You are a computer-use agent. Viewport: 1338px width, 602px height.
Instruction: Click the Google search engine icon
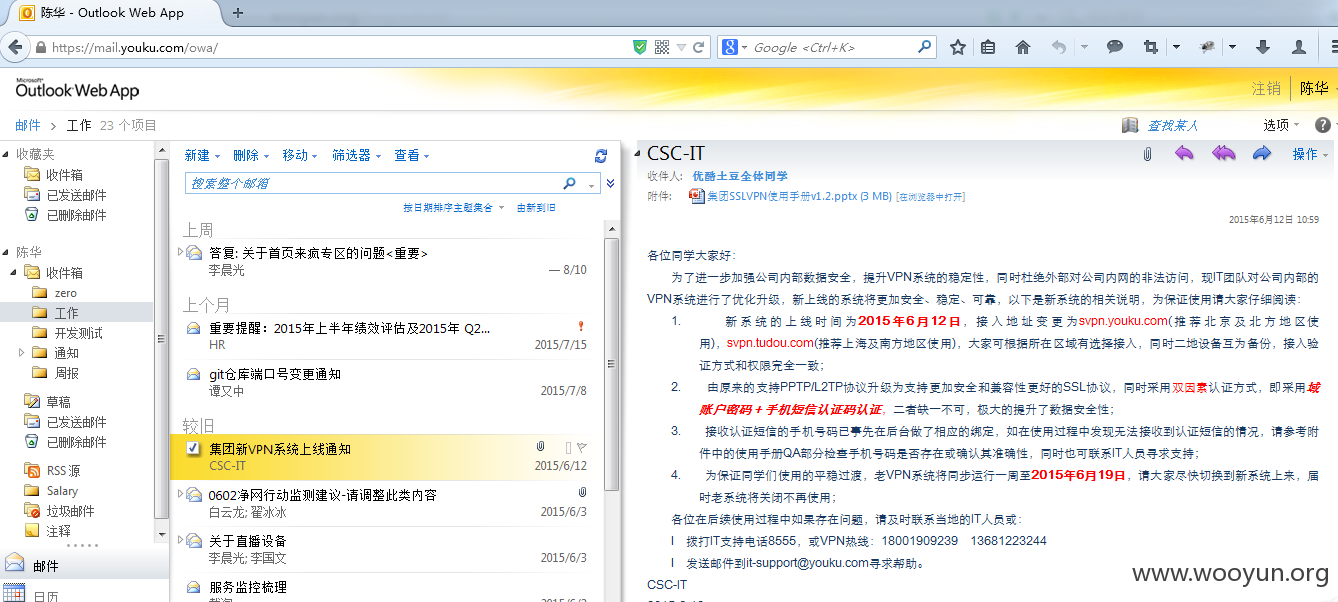[729, 47]
